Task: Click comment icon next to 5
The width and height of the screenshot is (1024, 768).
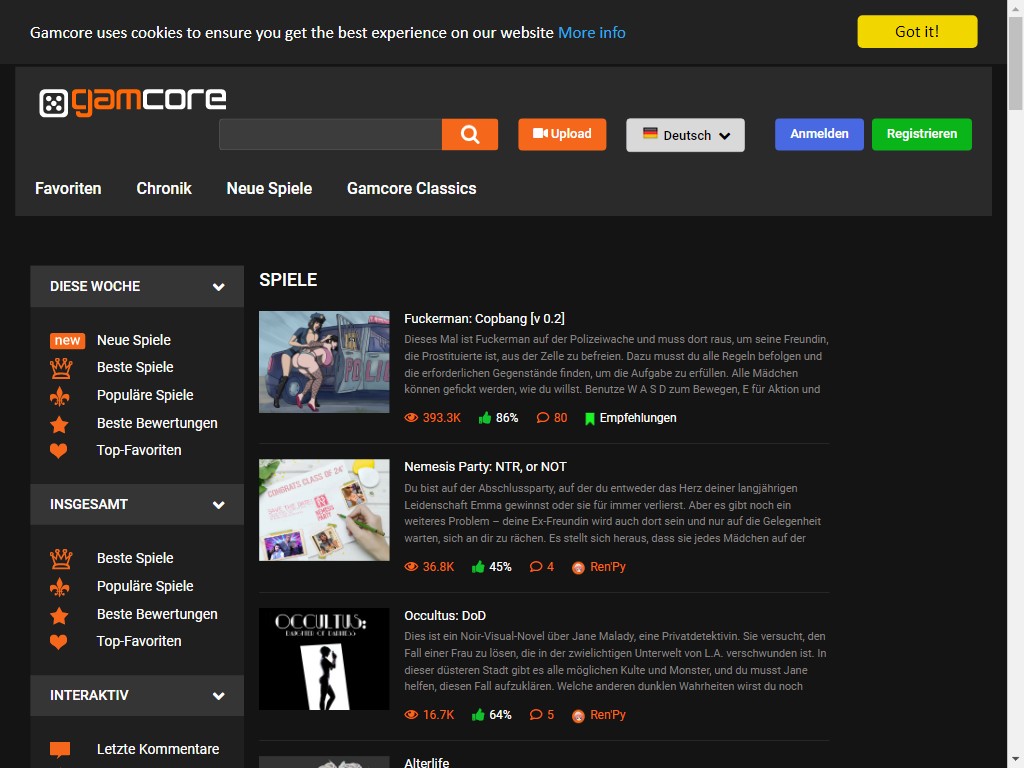Action: (x=536, y=715)
